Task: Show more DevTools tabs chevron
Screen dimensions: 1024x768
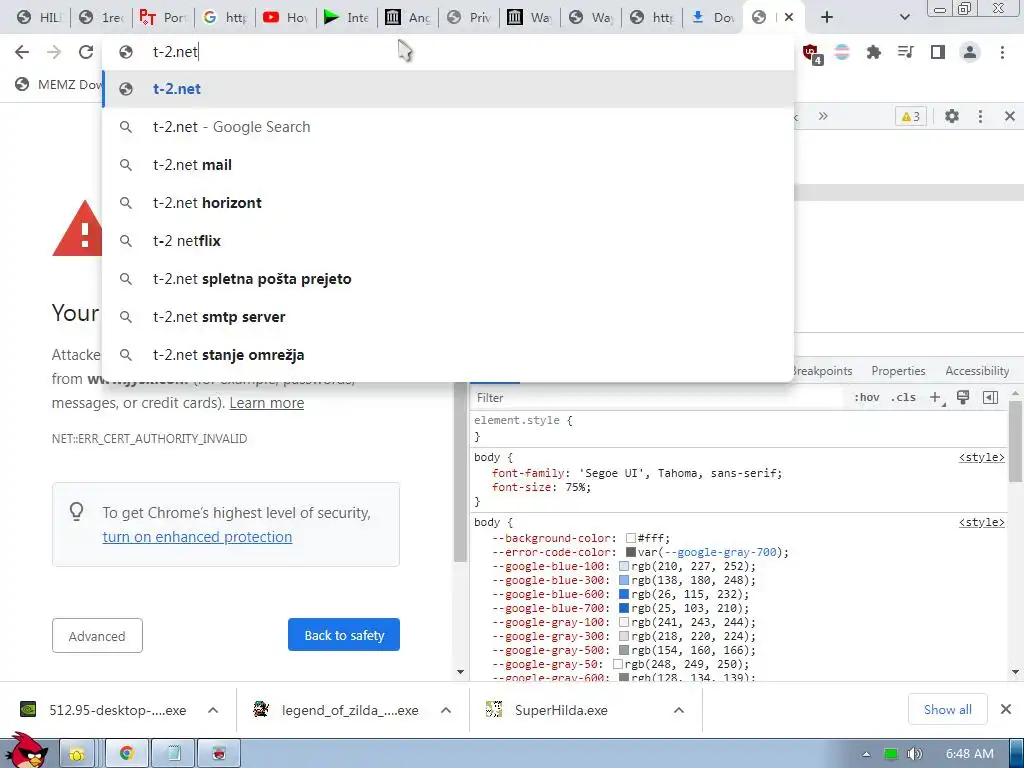Action: point(823,116)
